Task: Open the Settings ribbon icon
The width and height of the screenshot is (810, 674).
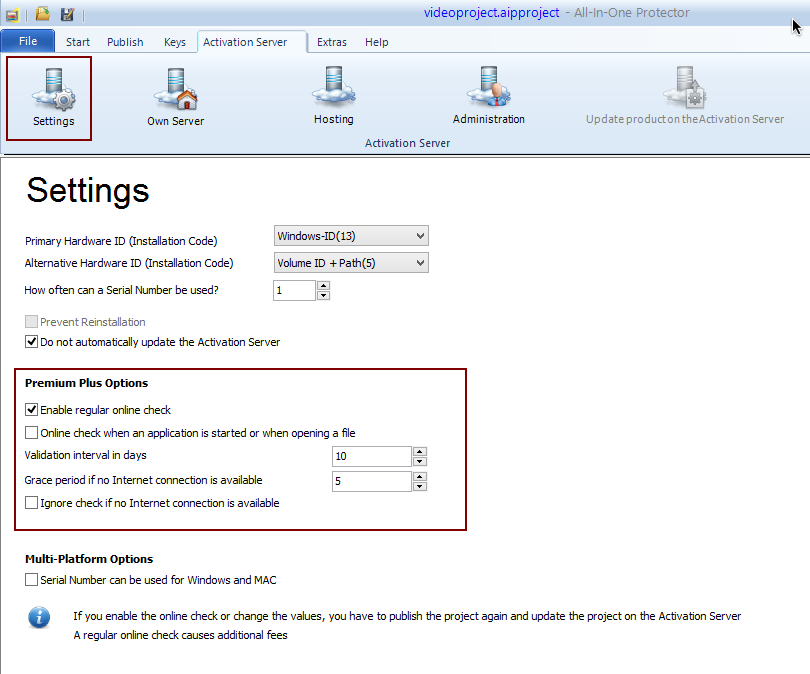Action: 53,98
